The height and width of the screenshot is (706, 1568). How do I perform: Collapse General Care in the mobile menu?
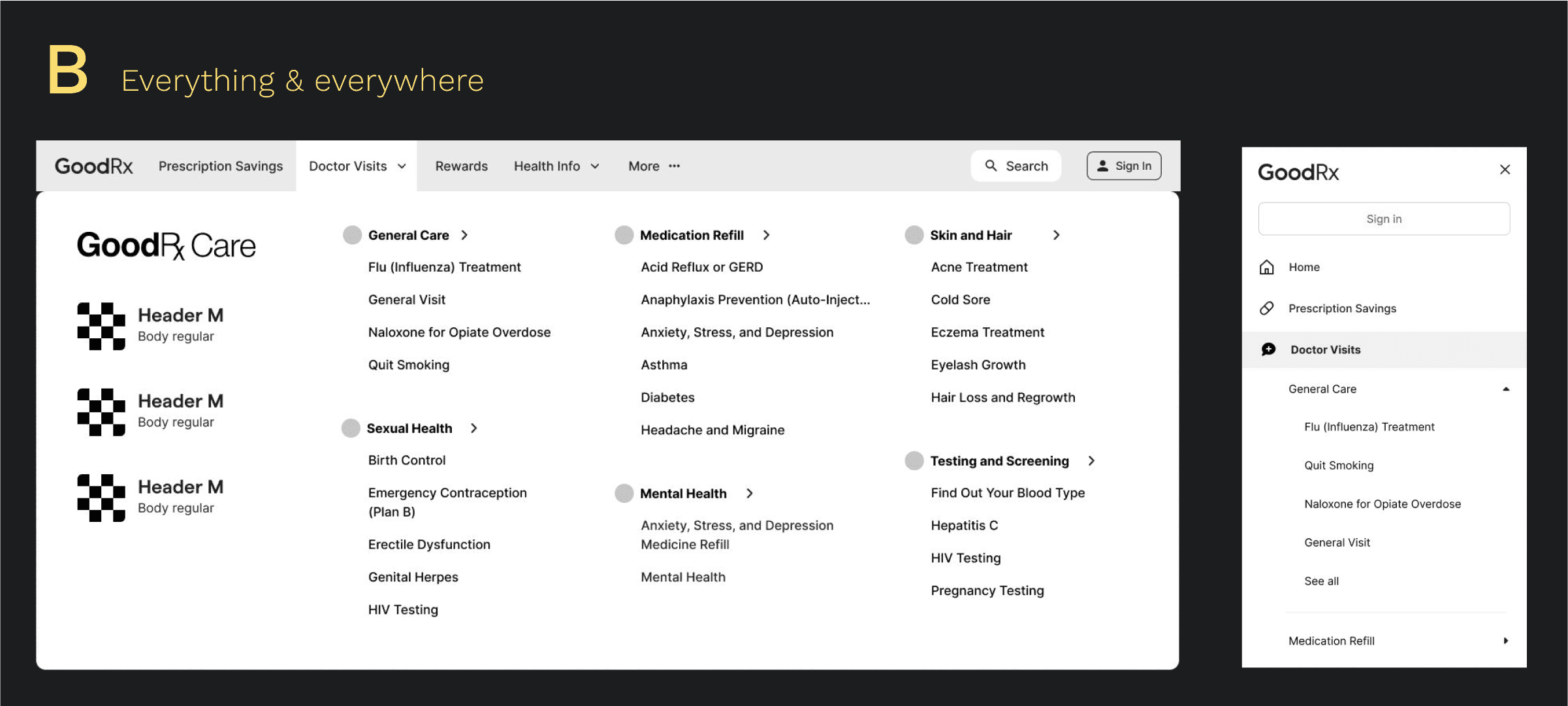point(1506,389)
